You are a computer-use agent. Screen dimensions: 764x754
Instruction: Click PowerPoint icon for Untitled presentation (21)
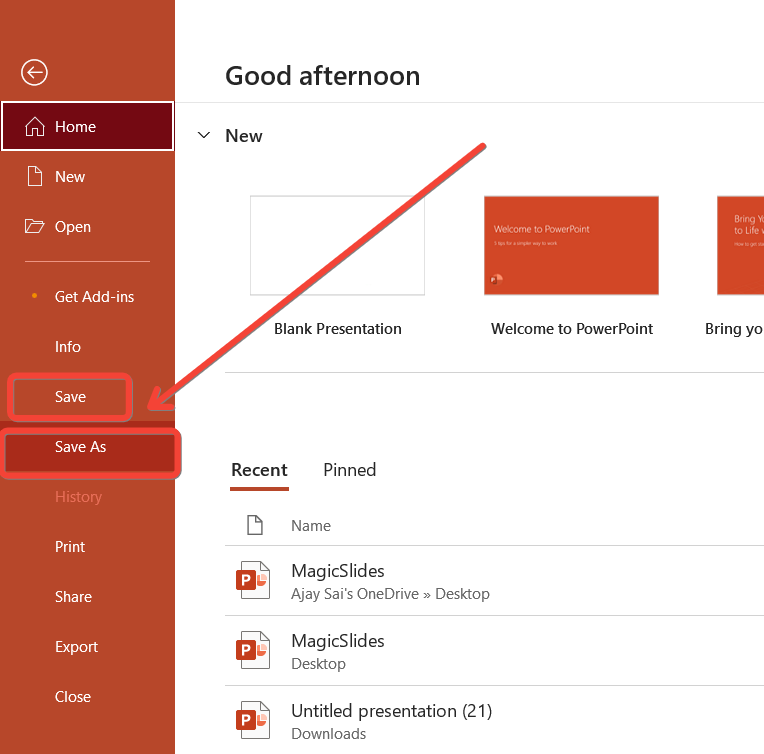253,720
